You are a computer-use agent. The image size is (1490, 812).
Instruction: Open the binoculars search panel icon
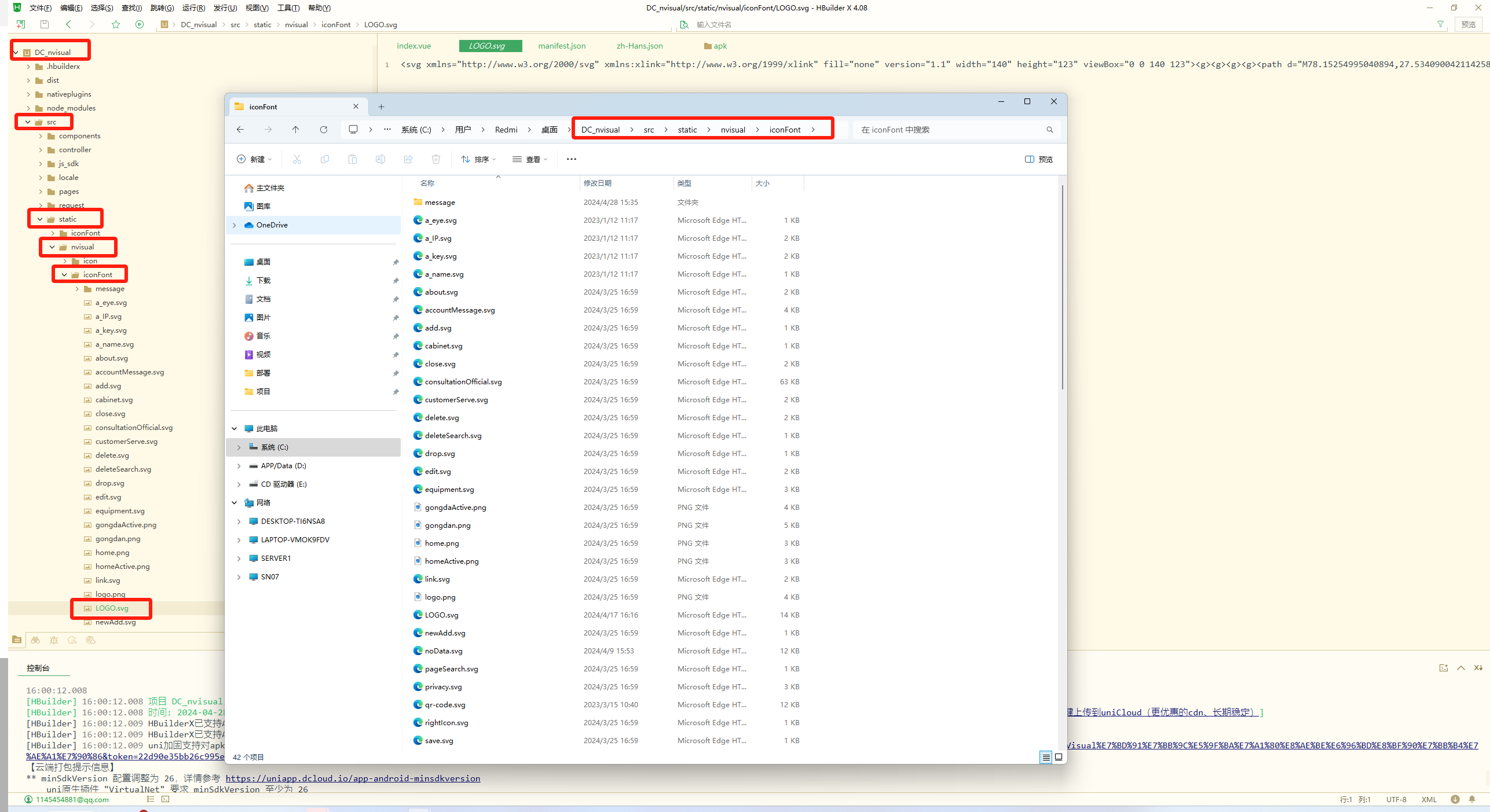(x=35, y=640)
